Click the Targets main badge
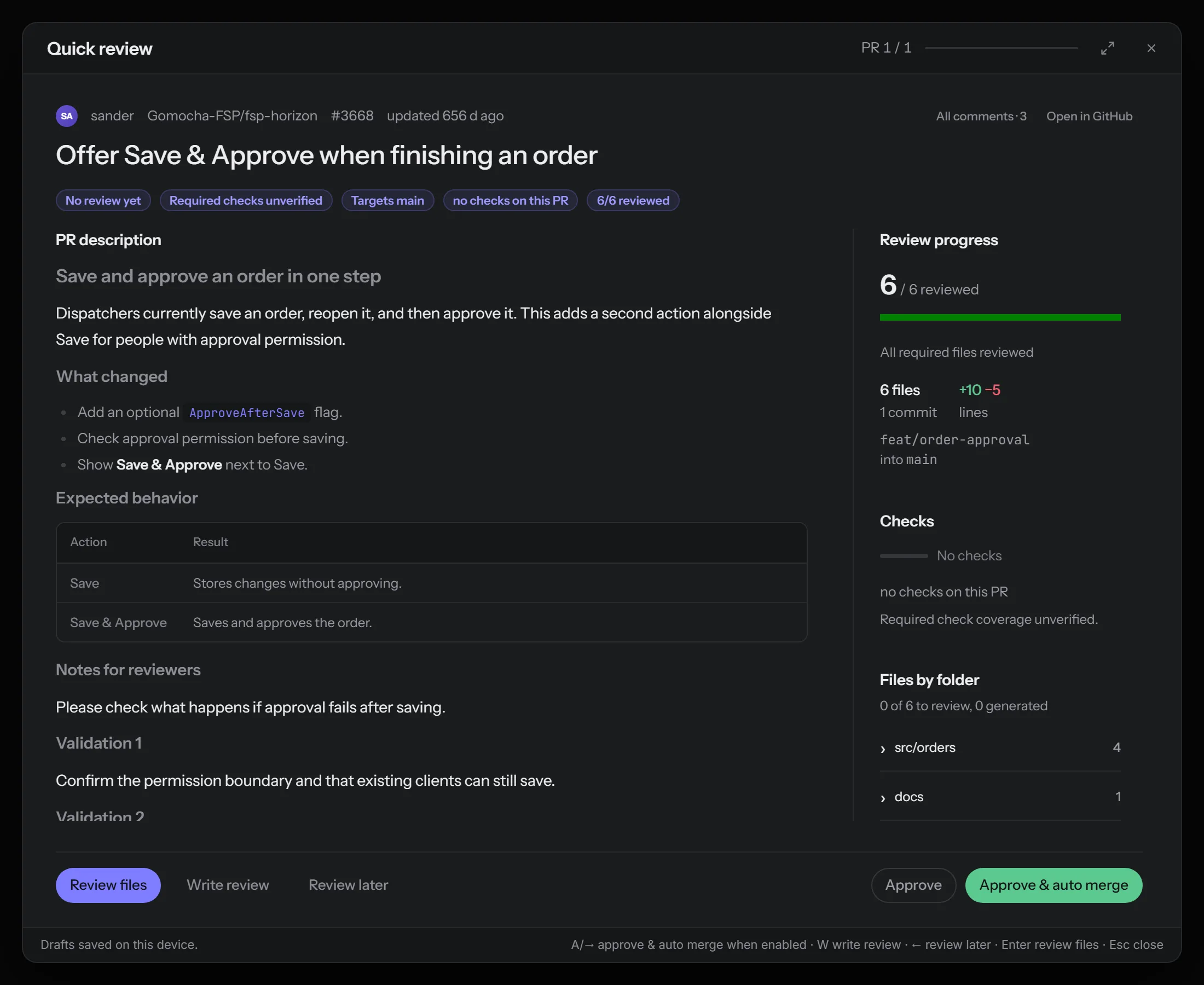 [x=387, y=200]
